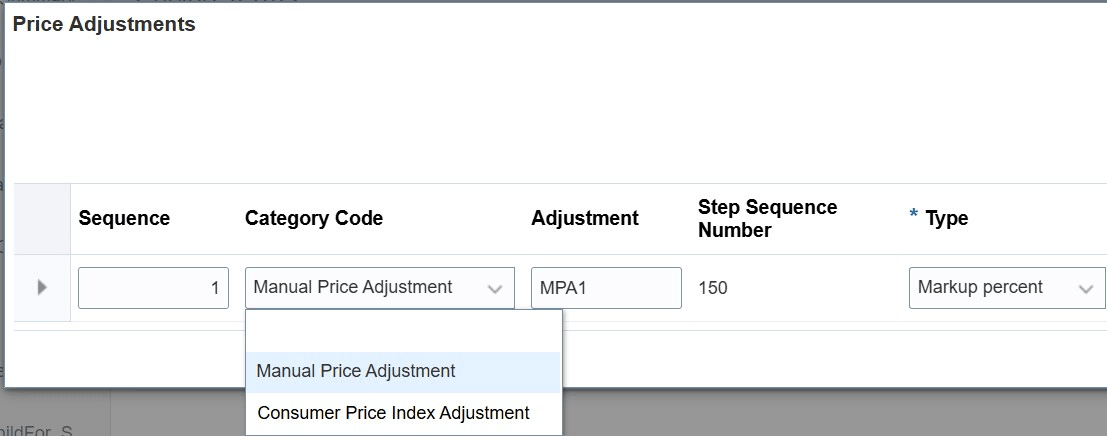Click the combo box text above the option list
This screenshot has width=1107, height=436.
pyautogui.click(x=352, y=288)
